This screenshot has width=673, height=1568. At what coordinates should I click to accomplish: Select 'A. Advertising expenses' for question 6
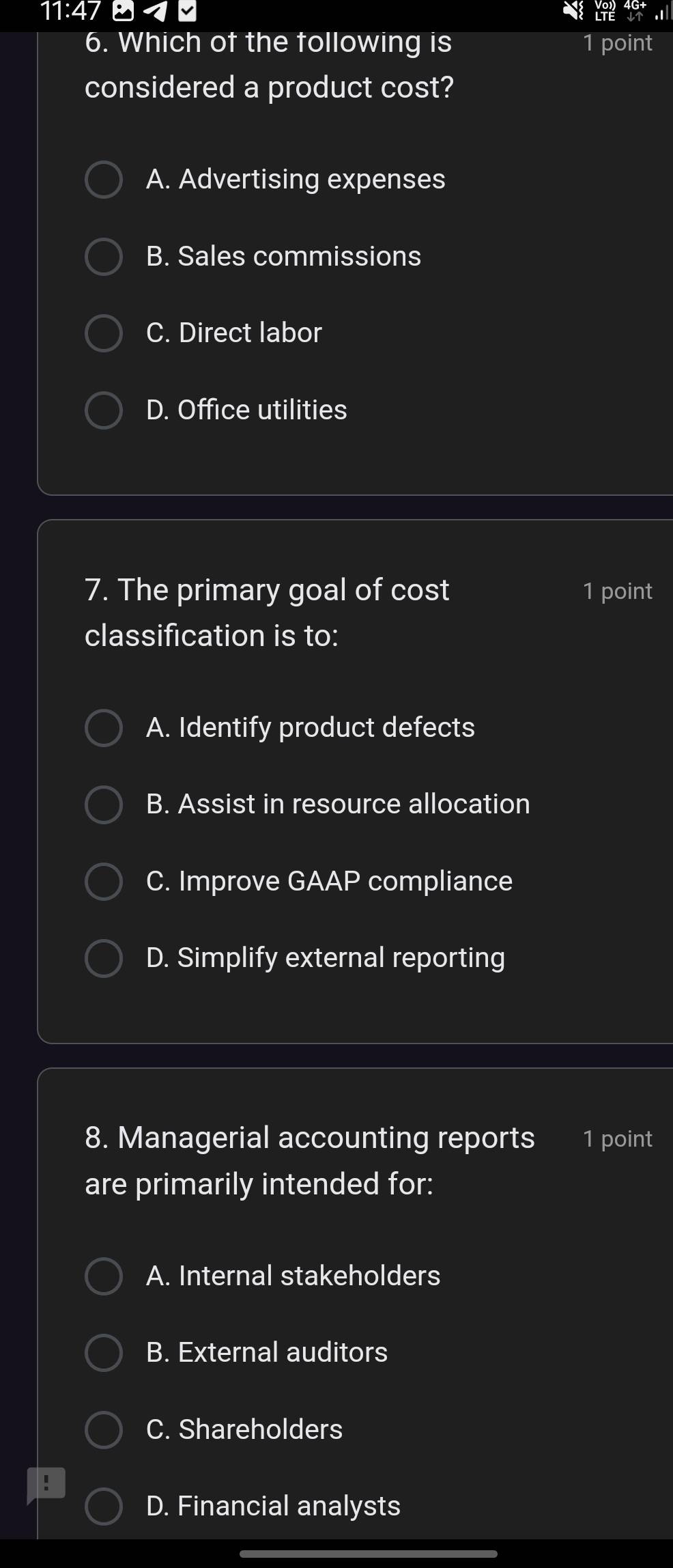click(104, 180)
